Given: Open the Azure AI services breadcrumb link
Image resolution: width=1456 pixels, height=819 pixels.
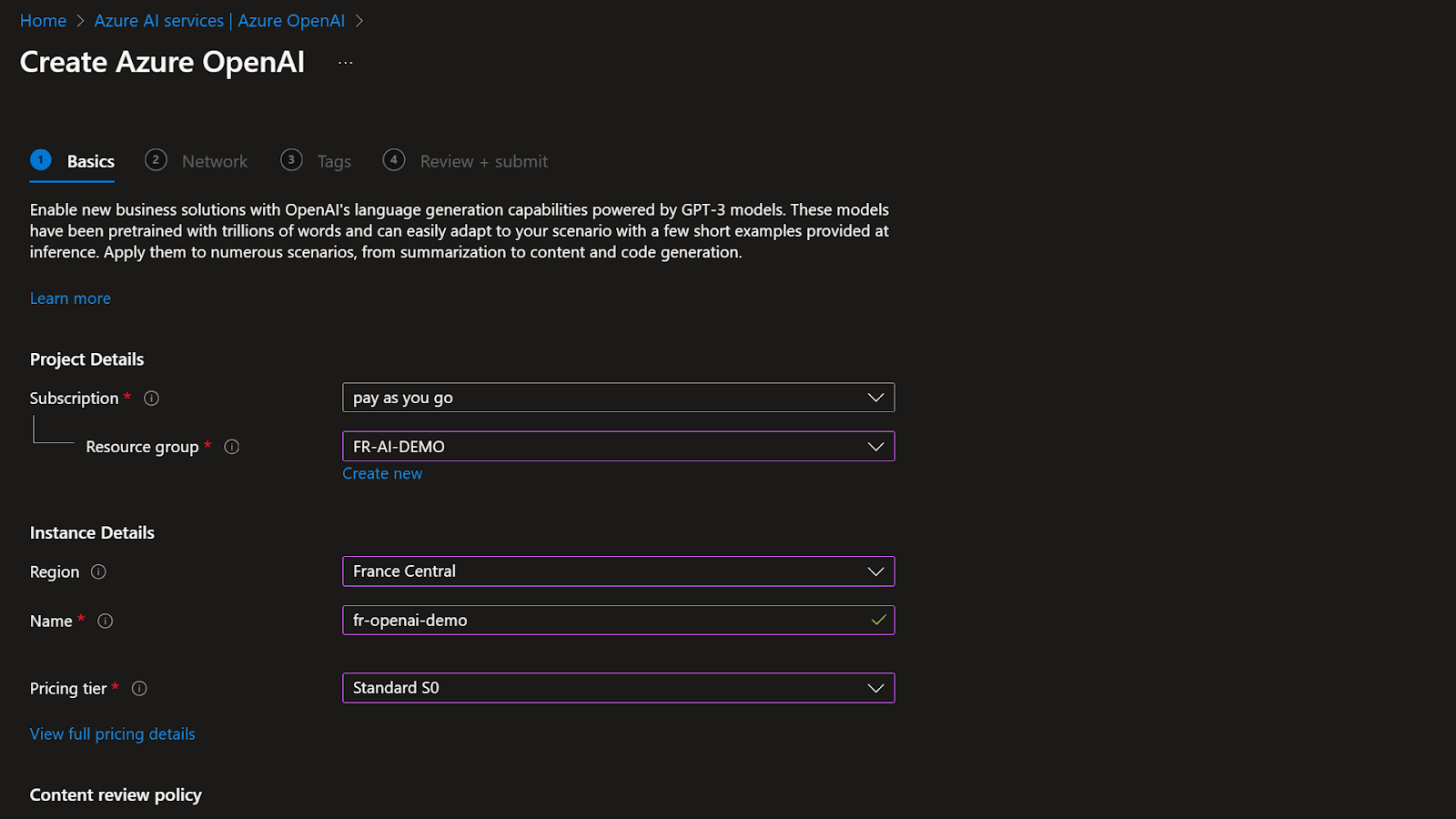Looking at the screenshot, I should [219, 21].
